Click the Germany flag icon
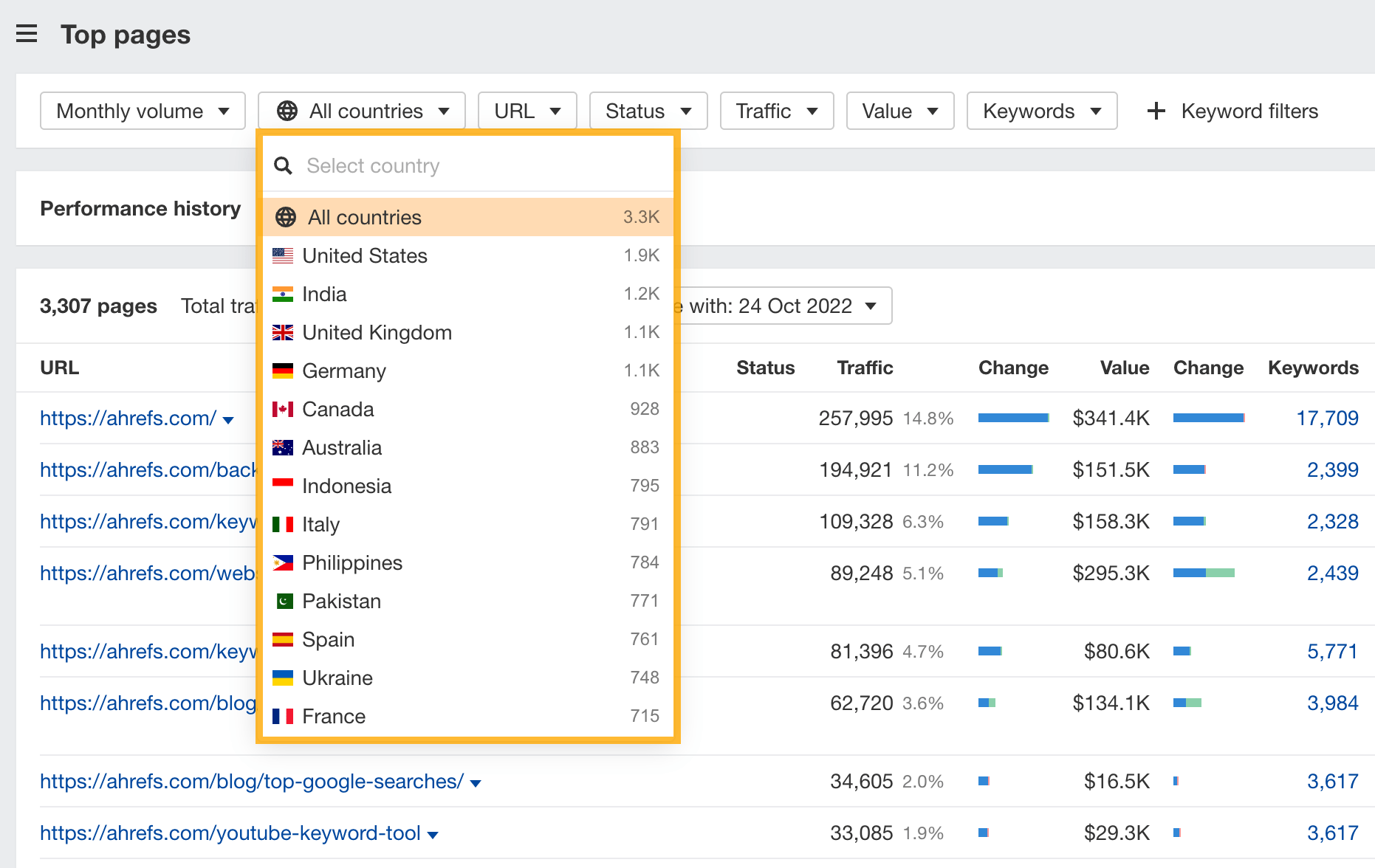 [x=284, y=371]
